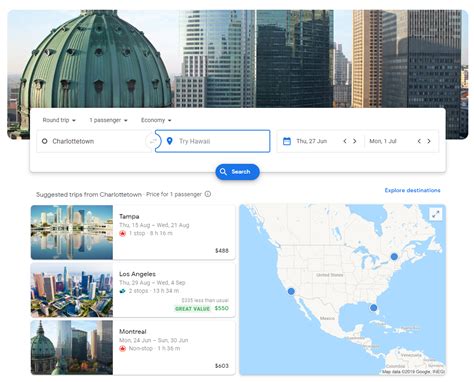Click the Los Angeles marker on the map
This screenshot has height=382, width=474.
coord(291,291)
